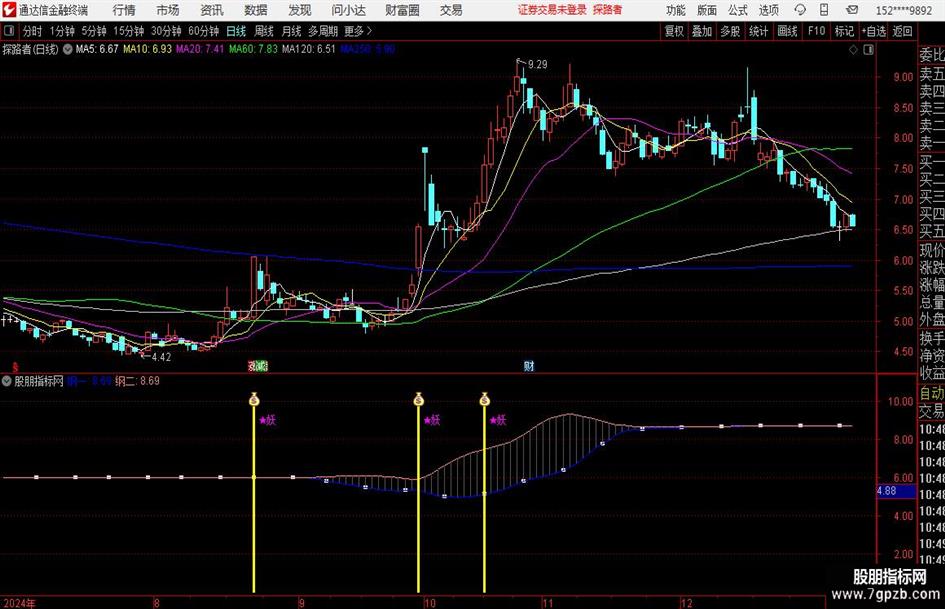Add stock with +自选 button

click(874, 31)
